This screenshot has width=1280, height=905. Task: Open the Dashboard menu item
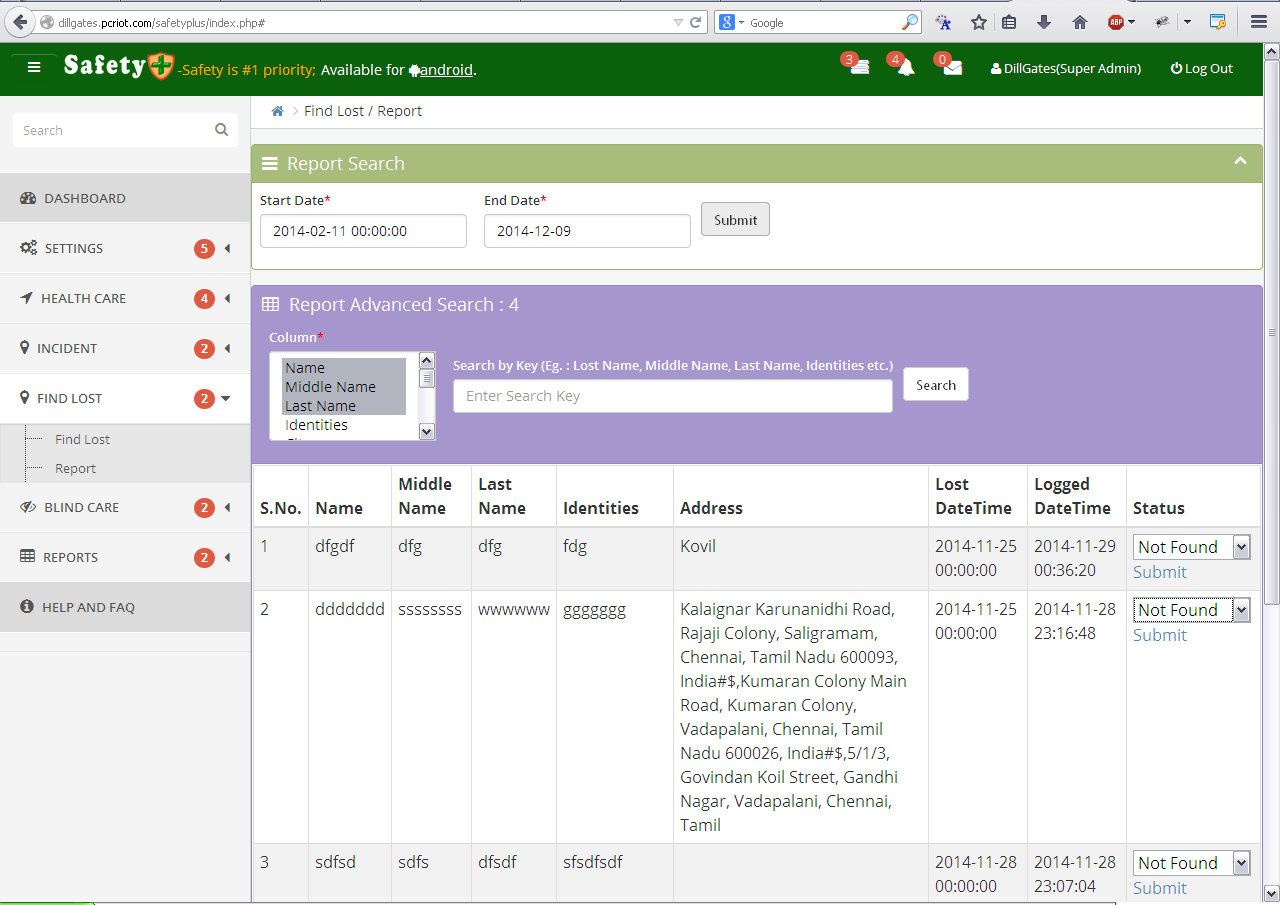point(125,198)
